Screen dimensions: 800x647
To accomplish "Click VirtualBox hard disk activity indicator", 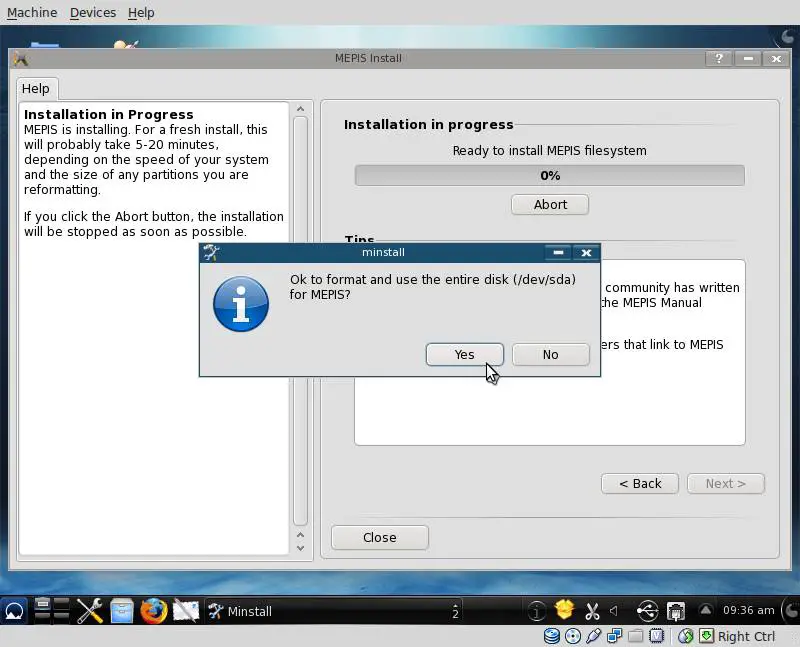I will [x=552, y=636].
